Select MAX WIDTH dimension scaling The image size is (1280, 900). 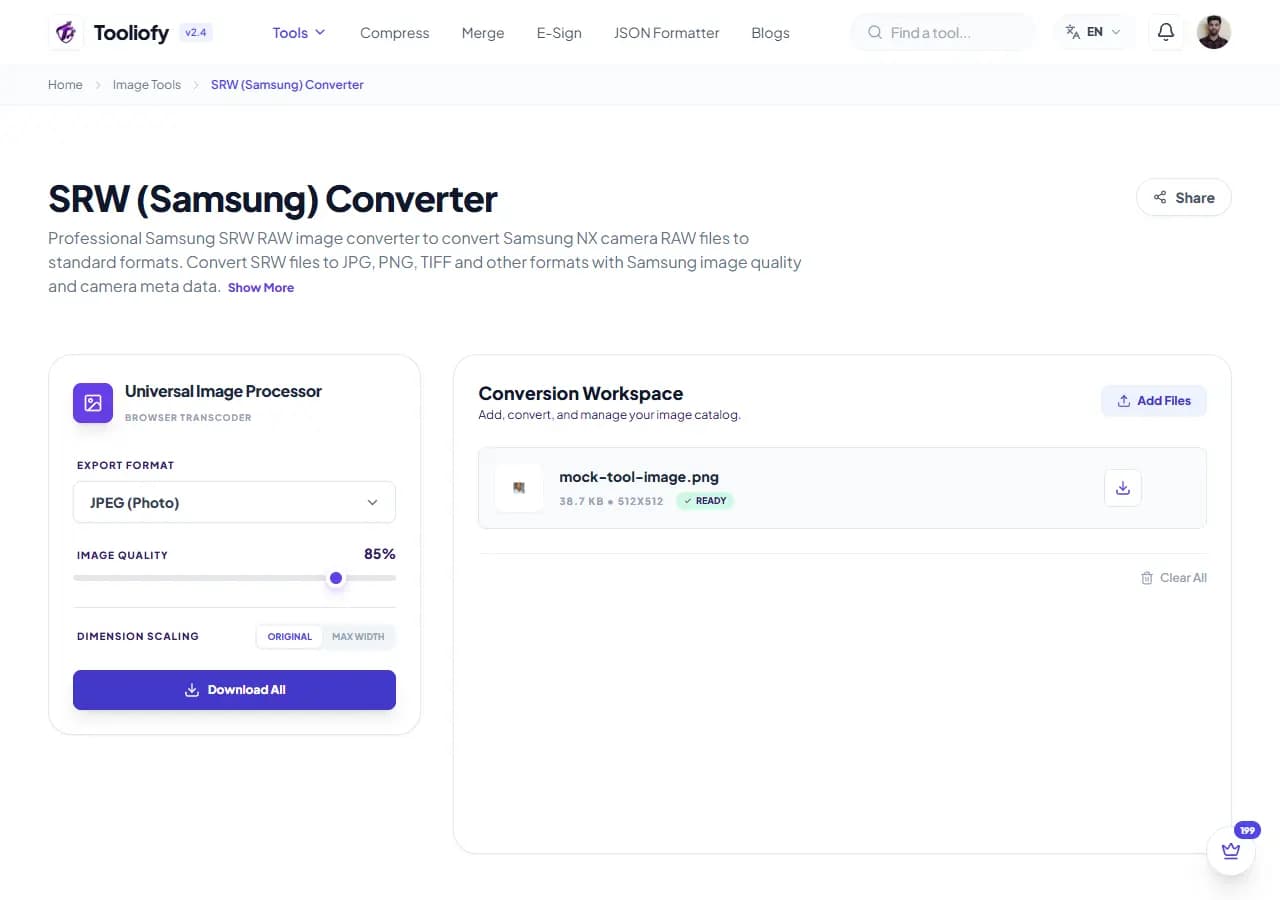(x=358, y=637)
